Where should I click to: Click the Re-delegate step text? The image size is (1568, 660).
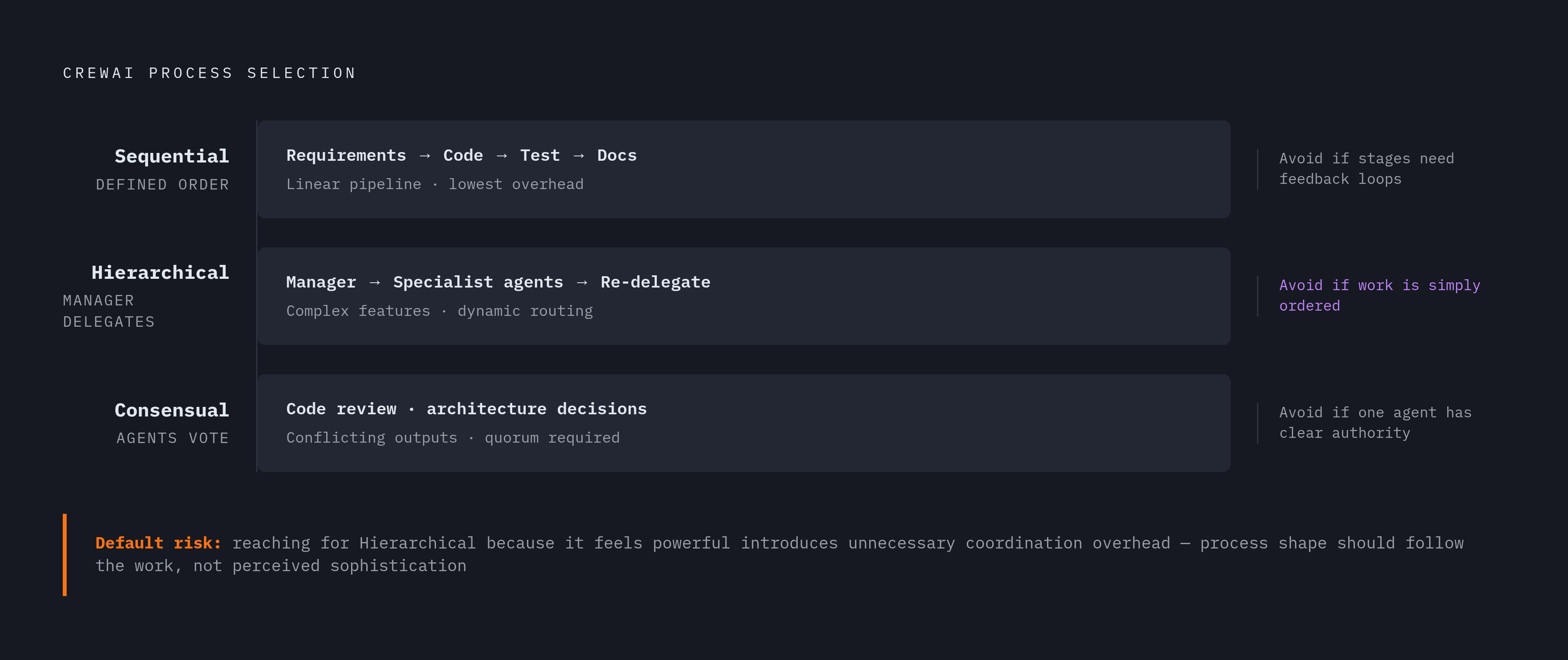coord(655,282)
